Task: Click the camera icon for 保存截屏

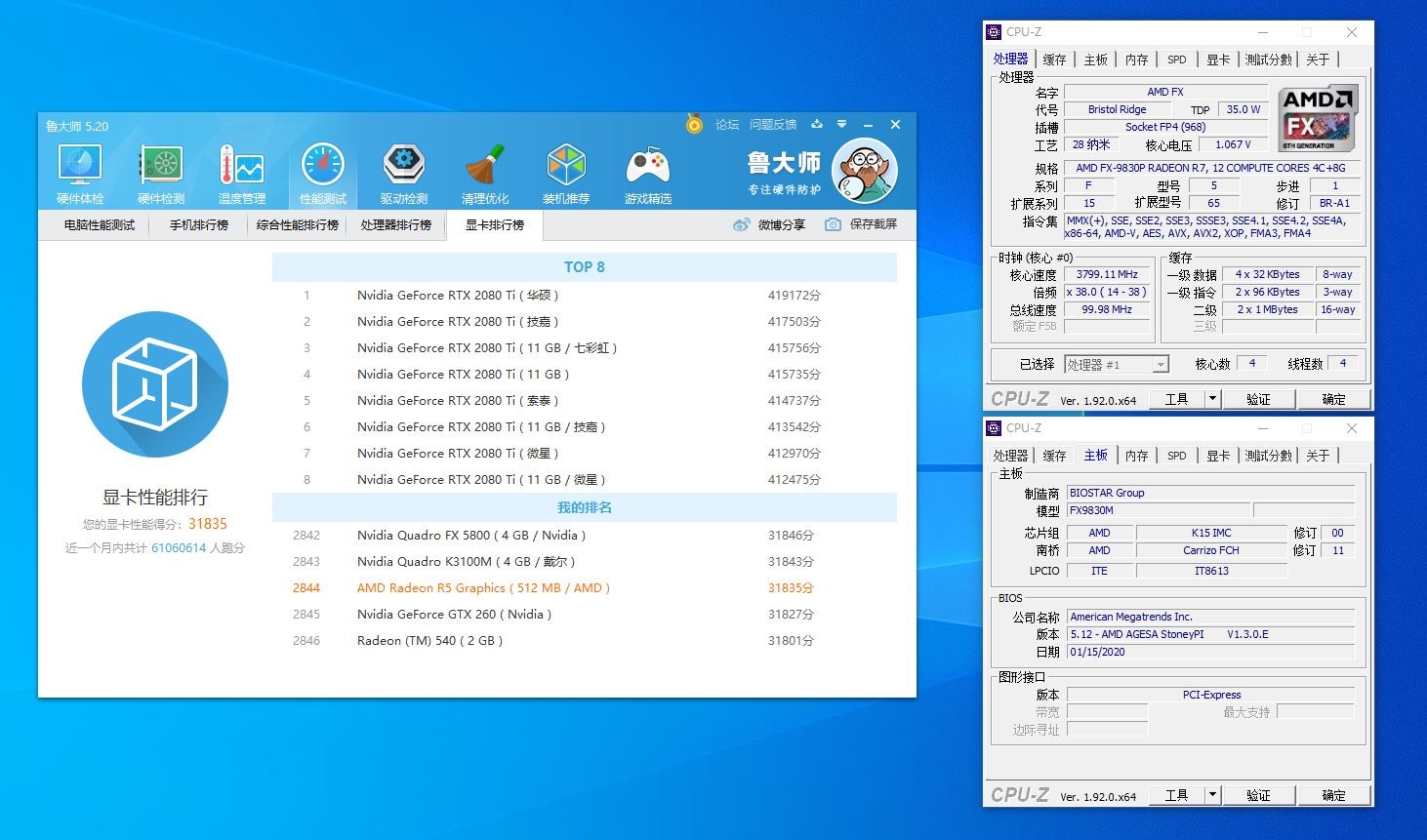Action: (x=833, y=224)
